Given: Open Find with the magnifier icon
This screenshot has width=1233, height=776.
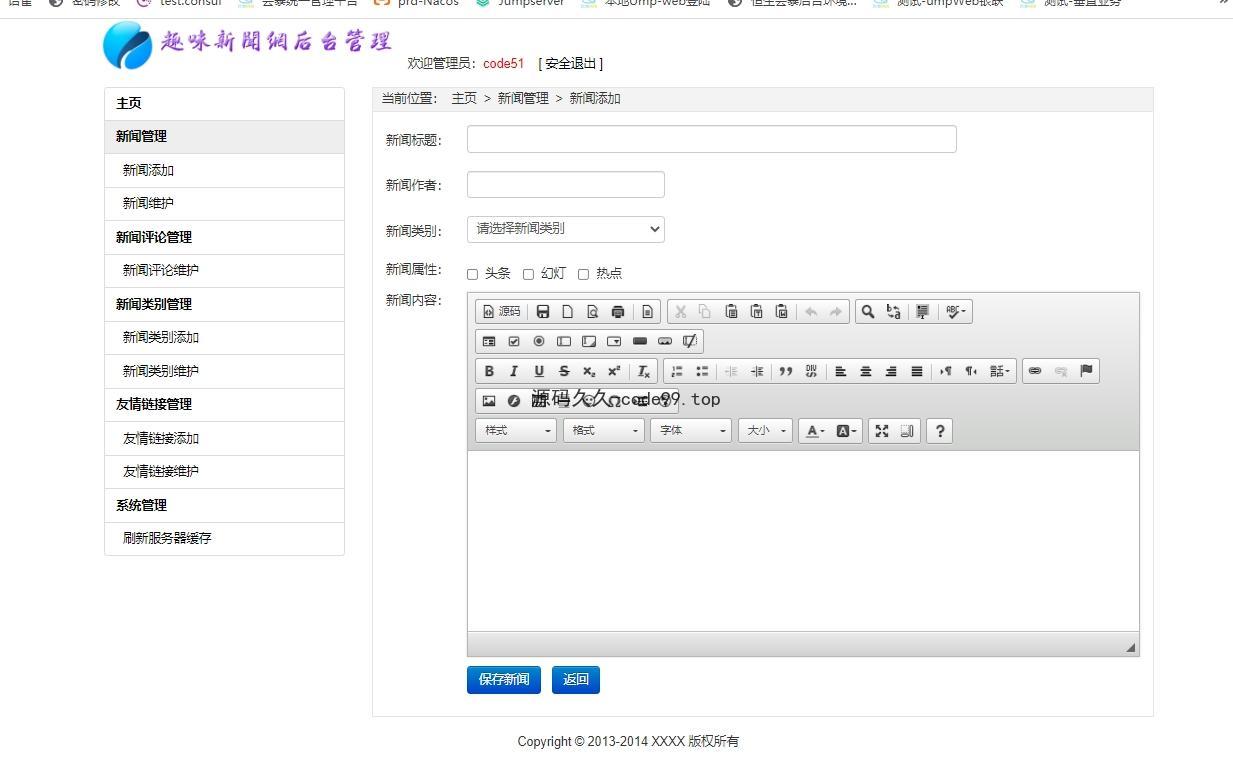Looking at the screenshot, I should [868, 312].
